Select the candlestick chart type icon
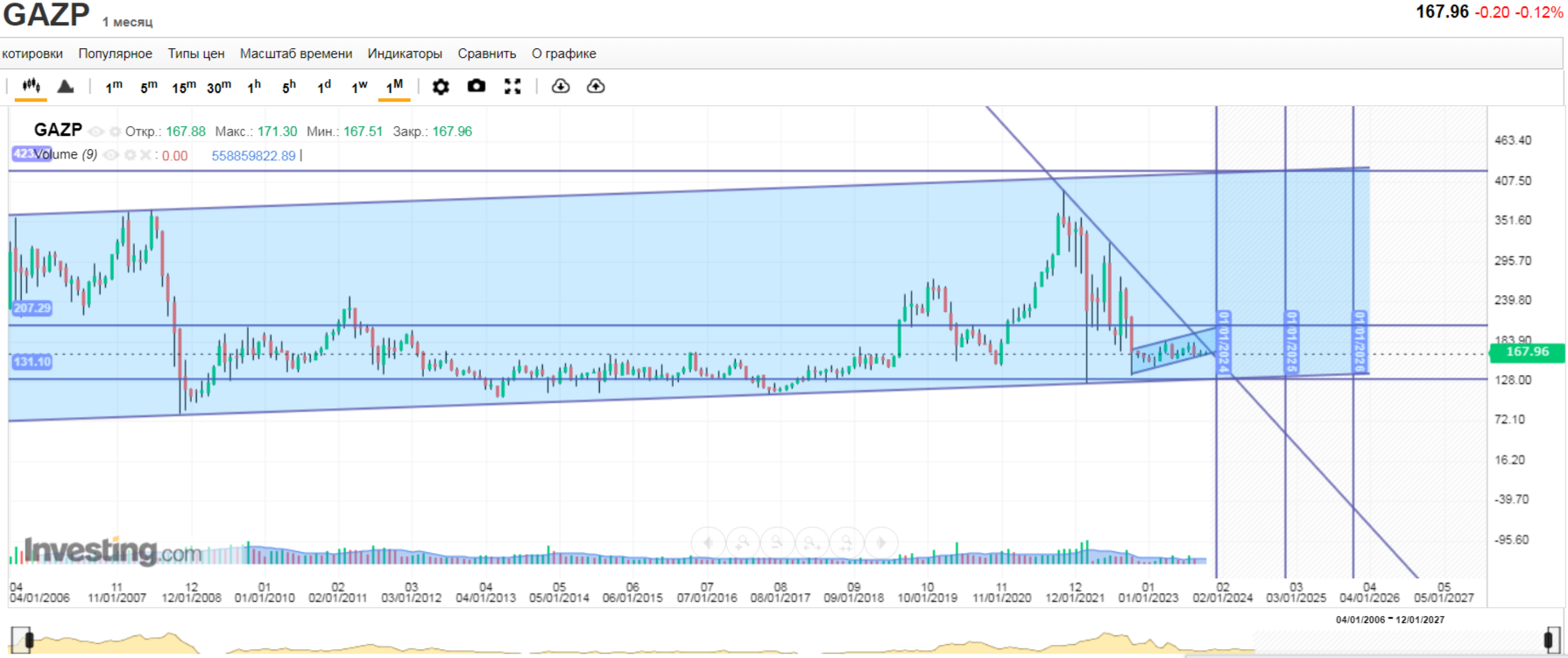Image resolution: width=1568 pixels, height=658 pixels. pyautogui.click(x=31, y=86)
